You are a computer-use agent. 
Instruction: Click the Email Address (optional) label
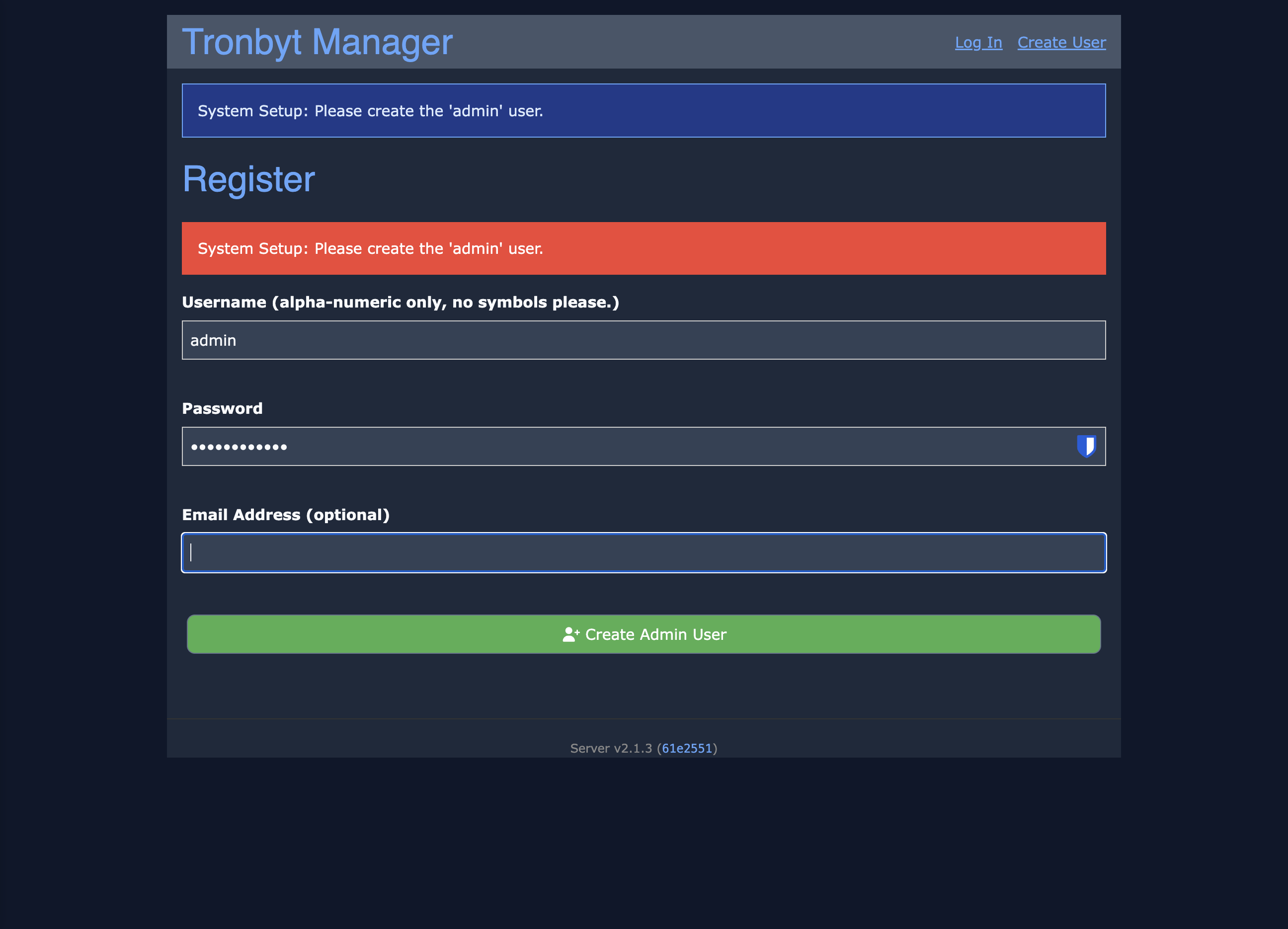point(286,515)
